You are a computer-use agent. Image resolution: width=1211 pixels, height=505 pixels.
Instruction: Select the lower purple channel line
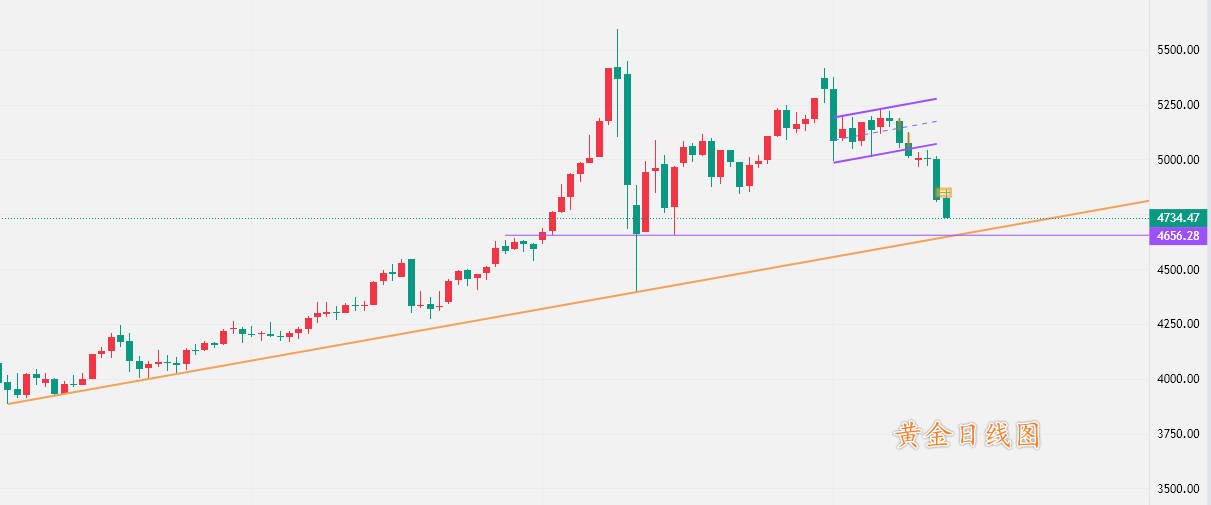point(885,153)
